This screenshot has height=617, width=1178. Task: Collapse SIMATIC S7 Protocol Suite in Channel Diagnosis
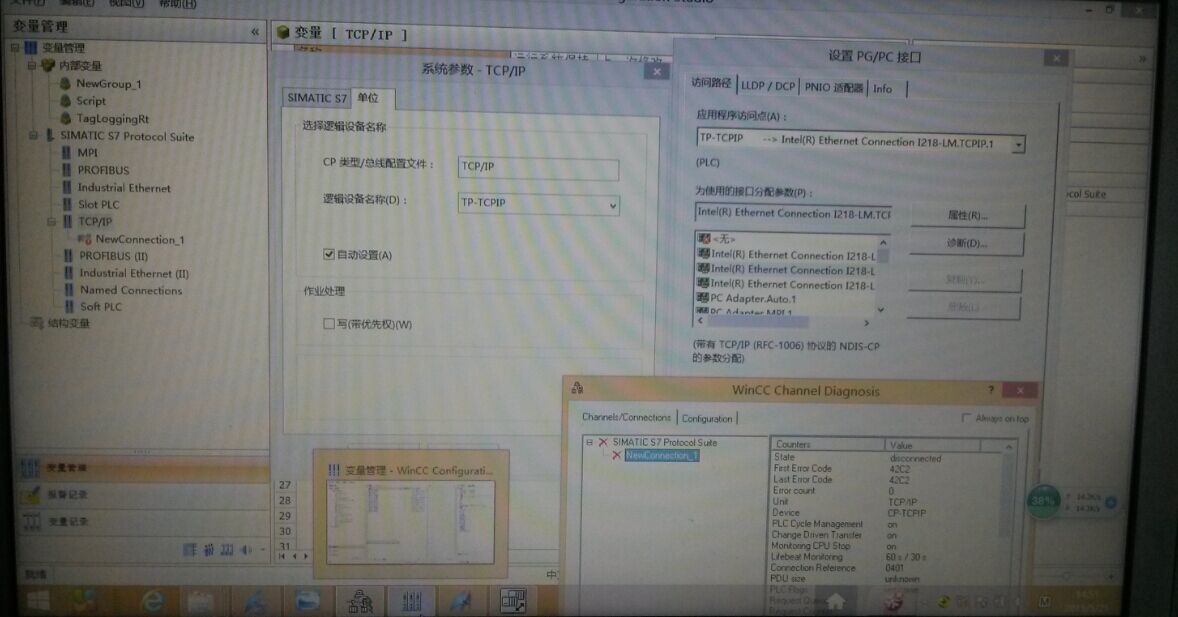click(x=589, y=443)
